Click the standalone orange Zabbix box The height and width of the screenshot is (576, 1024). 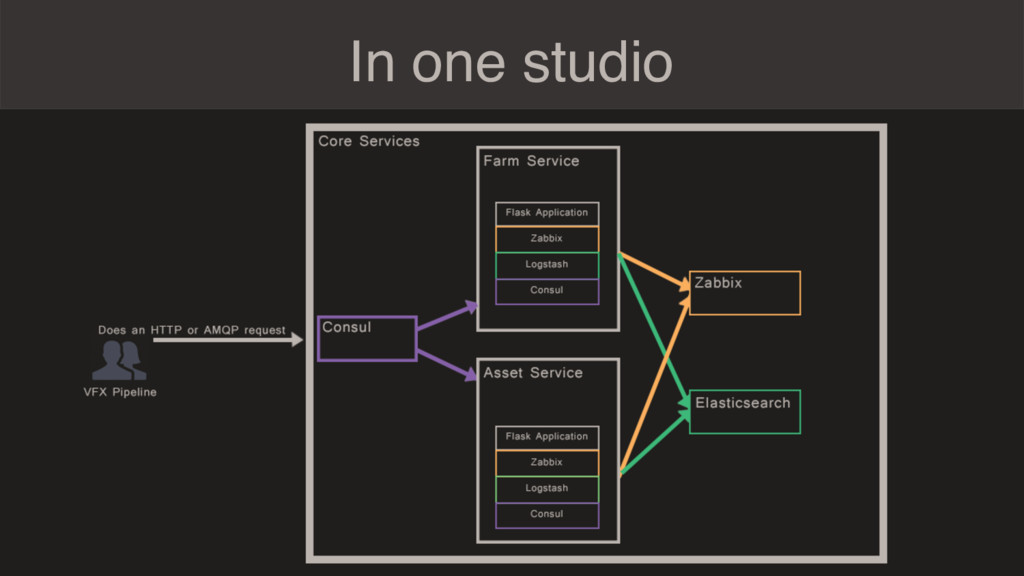745,293
